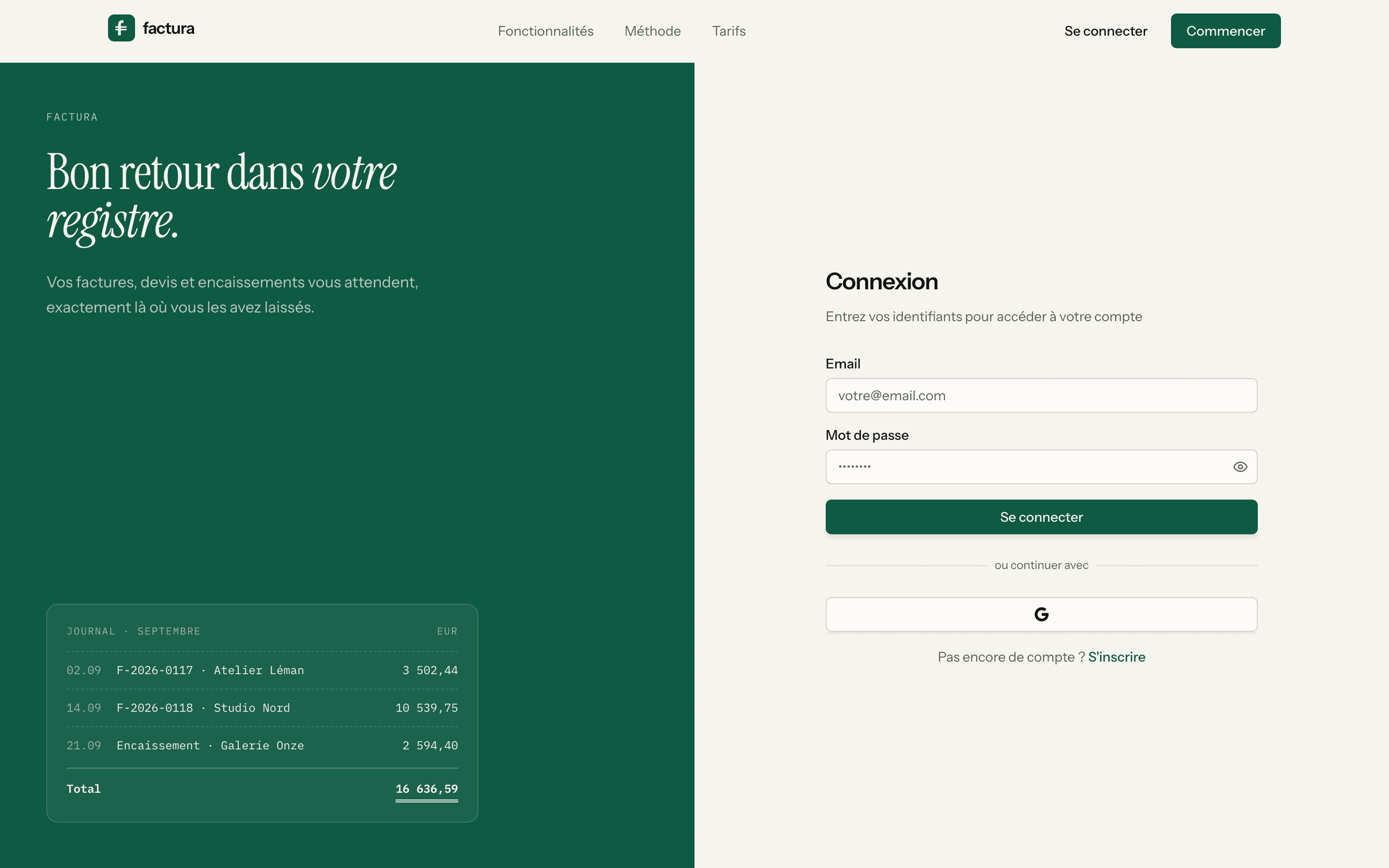1389x868 pixels.
Task: Click the 'ou continuer avec' divider text
Action: 1041,565
